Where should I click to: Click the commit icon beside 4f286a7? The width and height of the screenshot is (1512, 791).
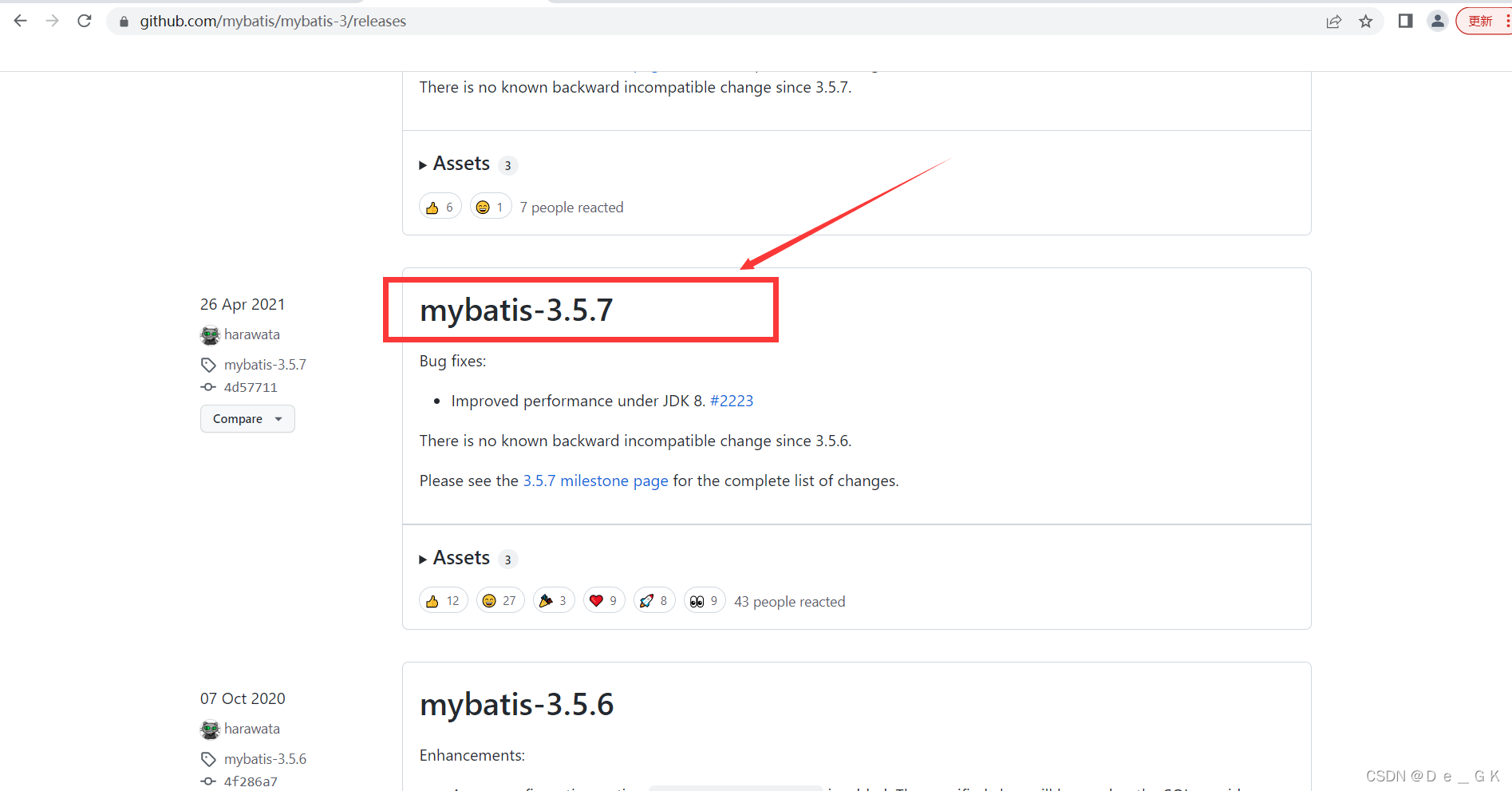208,781
